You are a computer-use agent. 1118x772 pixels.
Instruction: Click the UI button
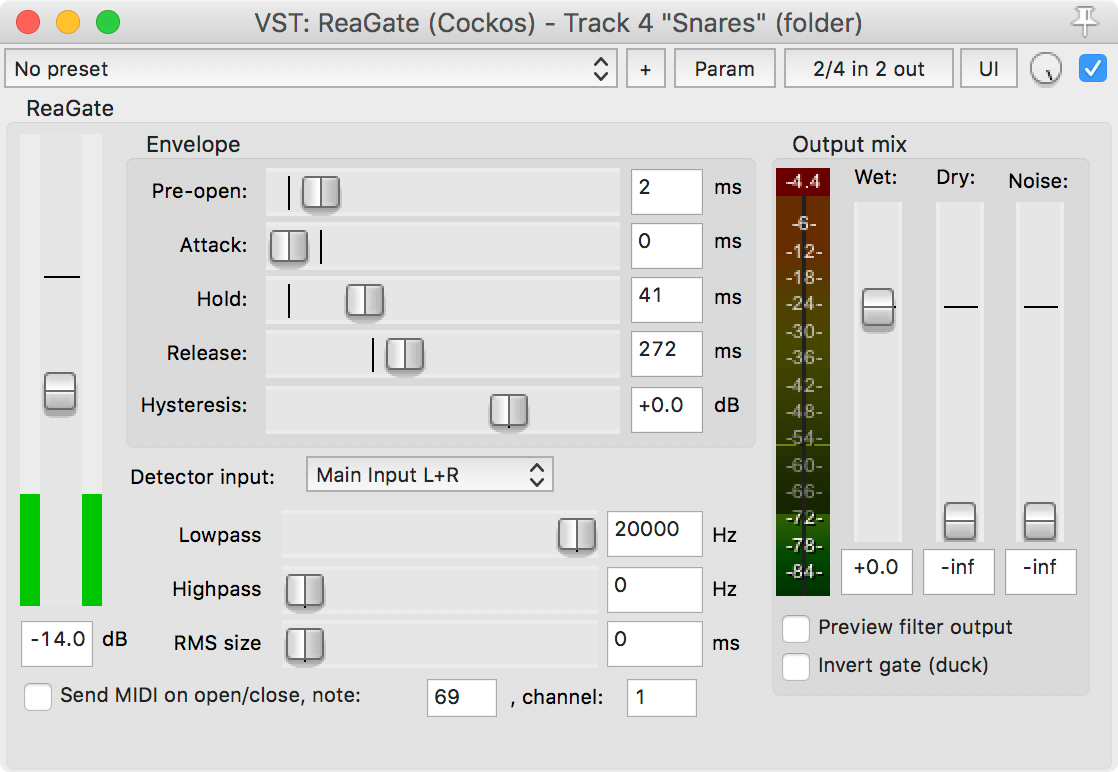click(988, 69)
